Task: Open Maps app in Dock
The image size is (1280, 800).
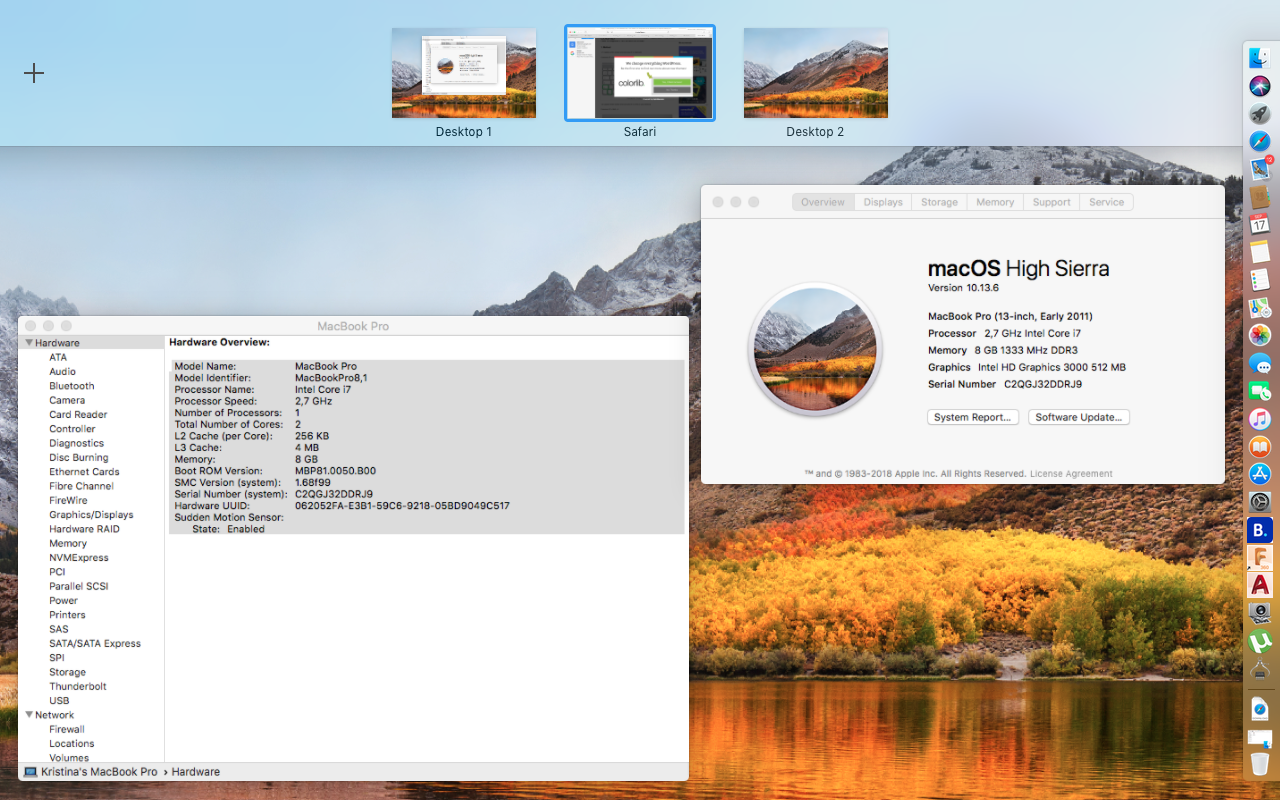Action: [1260, 308]
